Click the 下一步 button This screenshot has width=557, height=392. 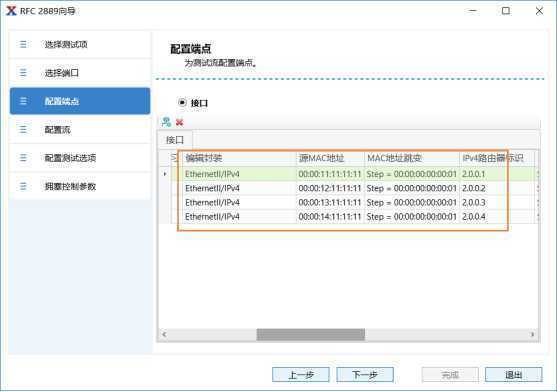pyautogui.click(x=365, y=375)
